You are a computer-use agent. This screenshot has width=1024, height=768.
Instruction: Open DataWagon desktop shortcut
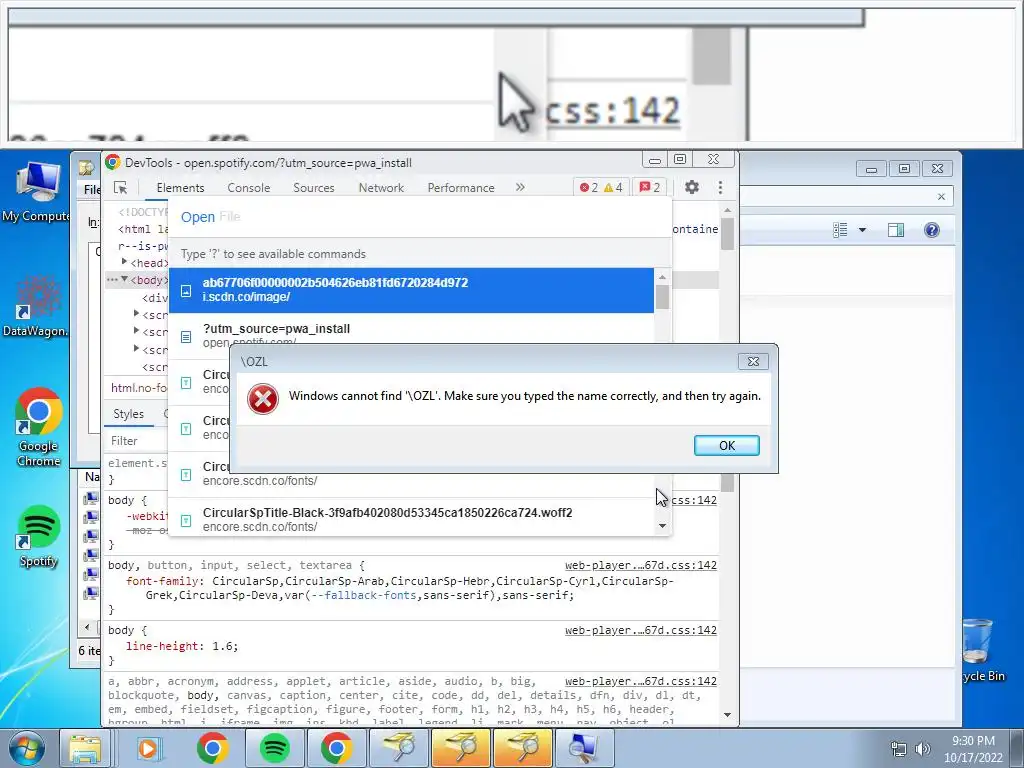coord(37,306)
